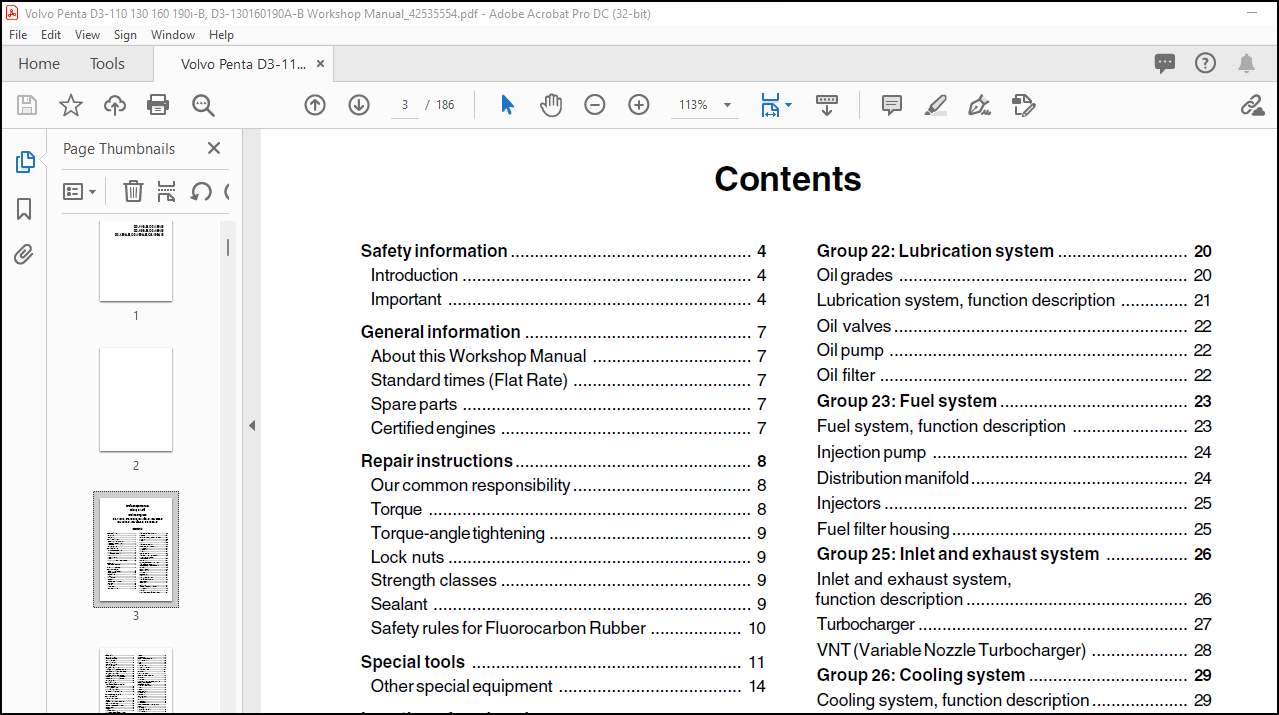
Task: Share link icon at toolbar end
Action: pyautogui.click(x=1252, y=105)
